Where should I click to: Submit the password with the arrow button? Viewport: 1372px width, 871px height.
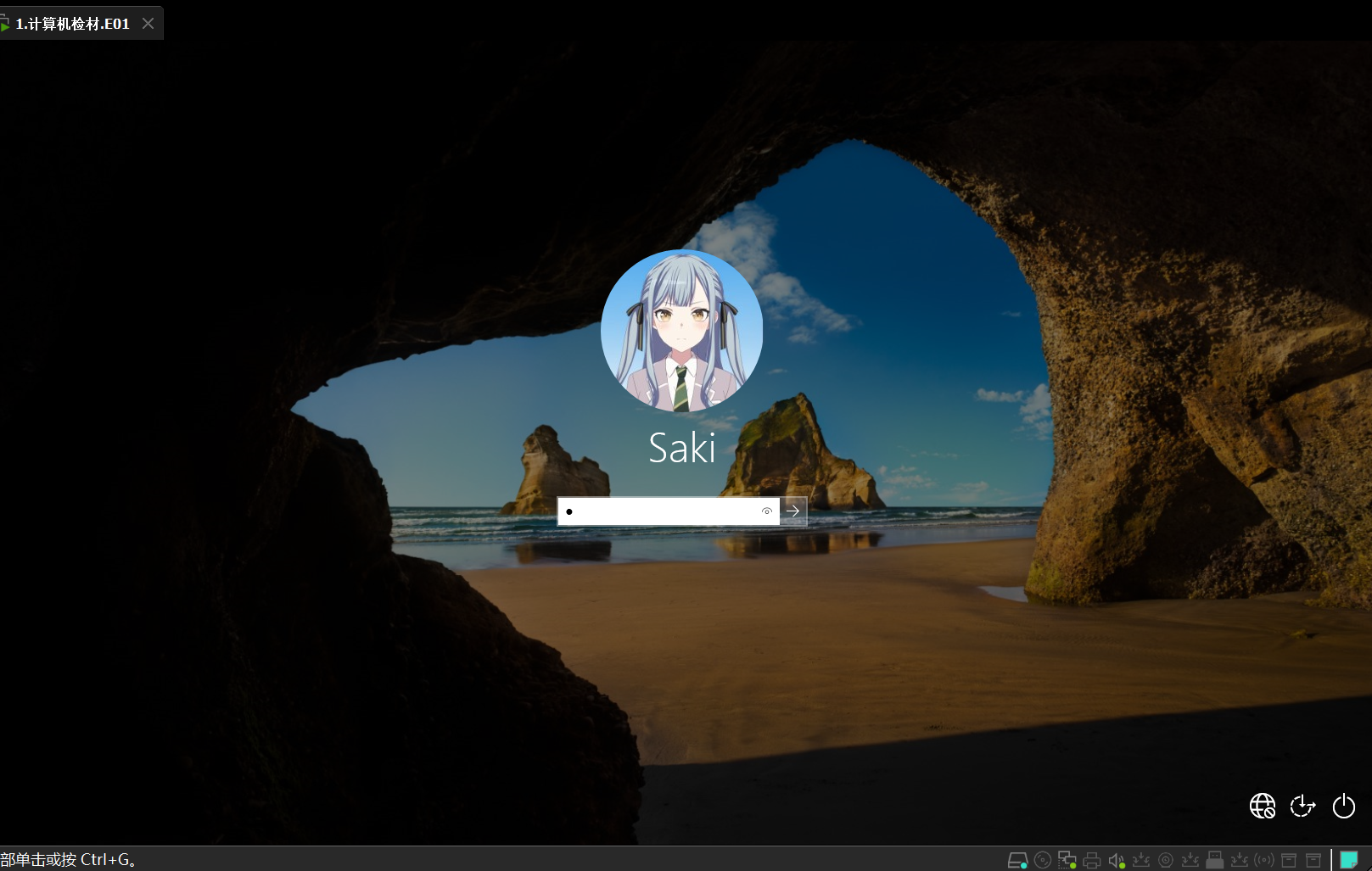(793, 511)
